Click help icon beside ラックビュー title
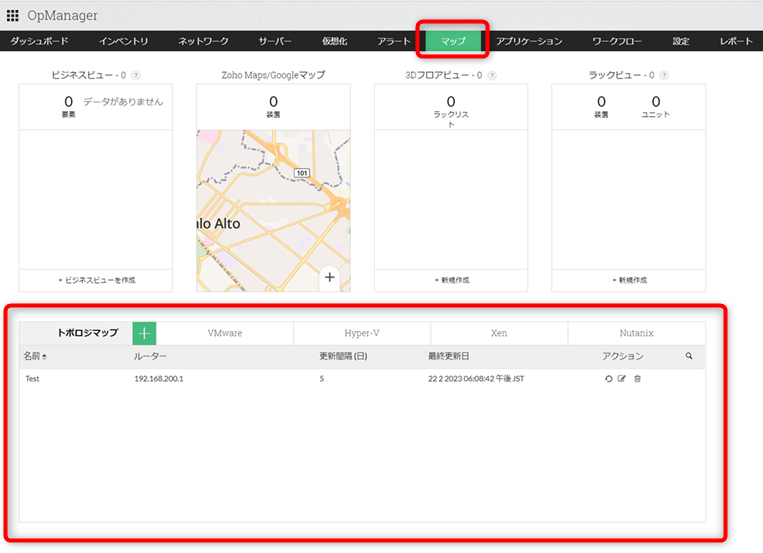The width and height of the screenshot is (763, 553). tap(664, 75)
